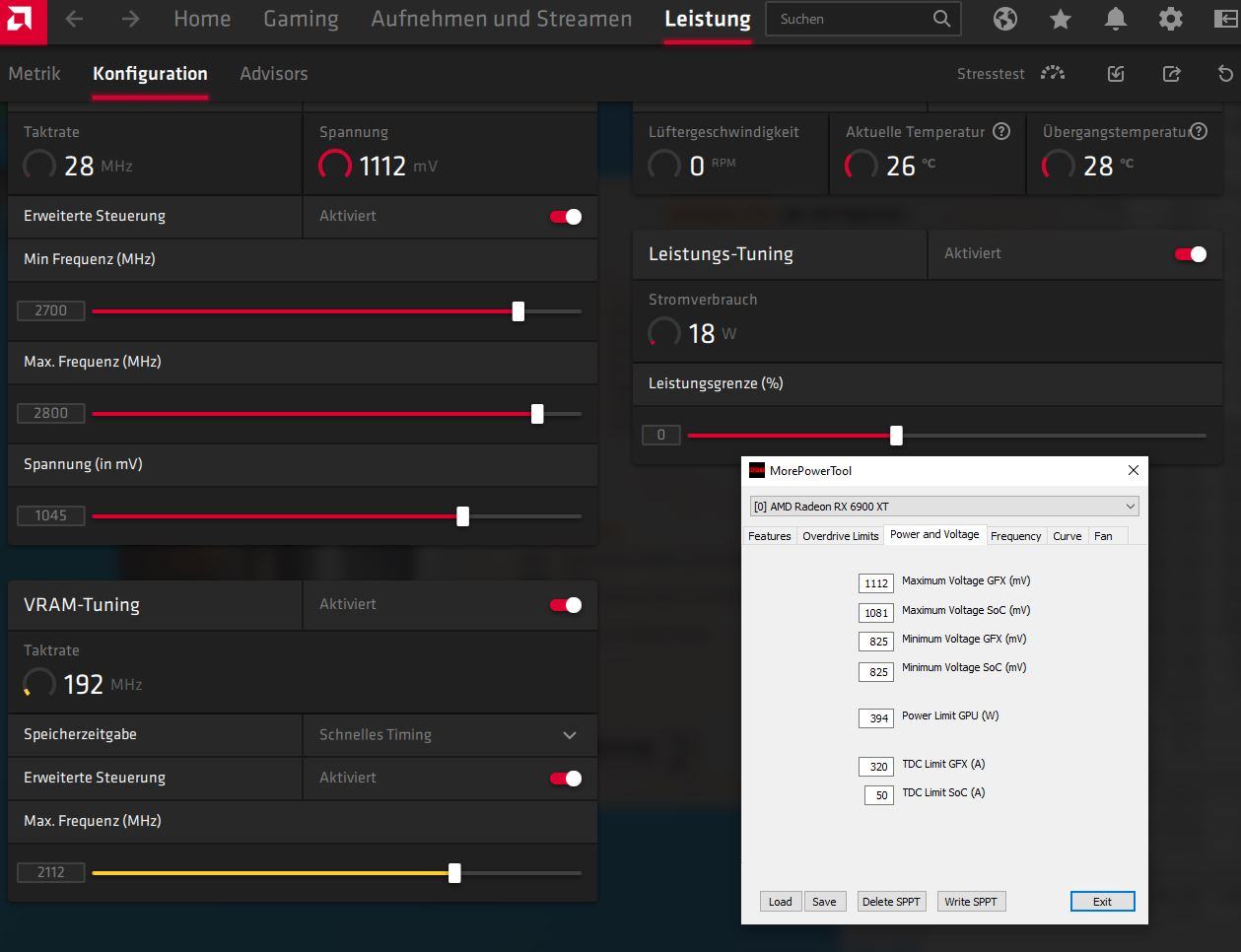The image size is (1241, 952).
Task: Open the Gaming tab
Action: [301, 19]
